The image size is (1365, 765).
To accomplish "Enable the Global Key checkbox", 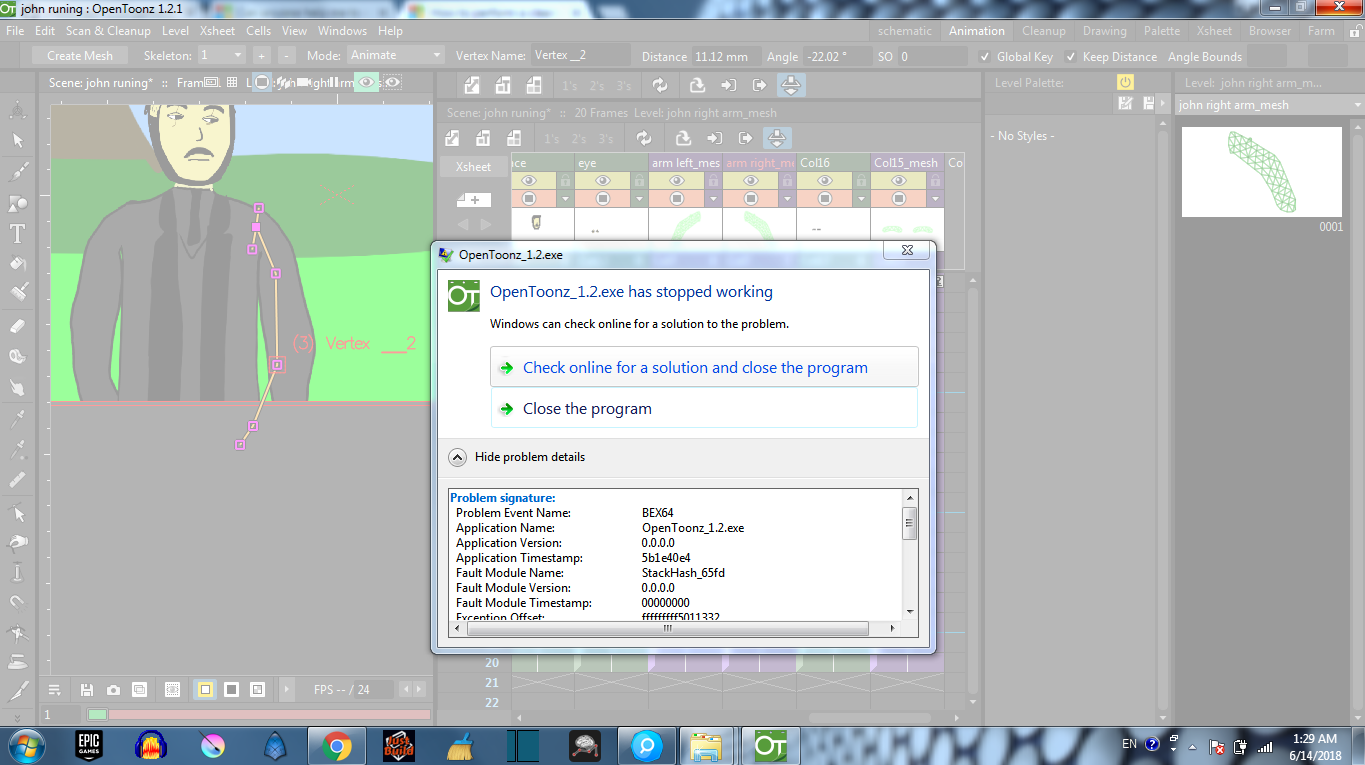I will [987, 57].
